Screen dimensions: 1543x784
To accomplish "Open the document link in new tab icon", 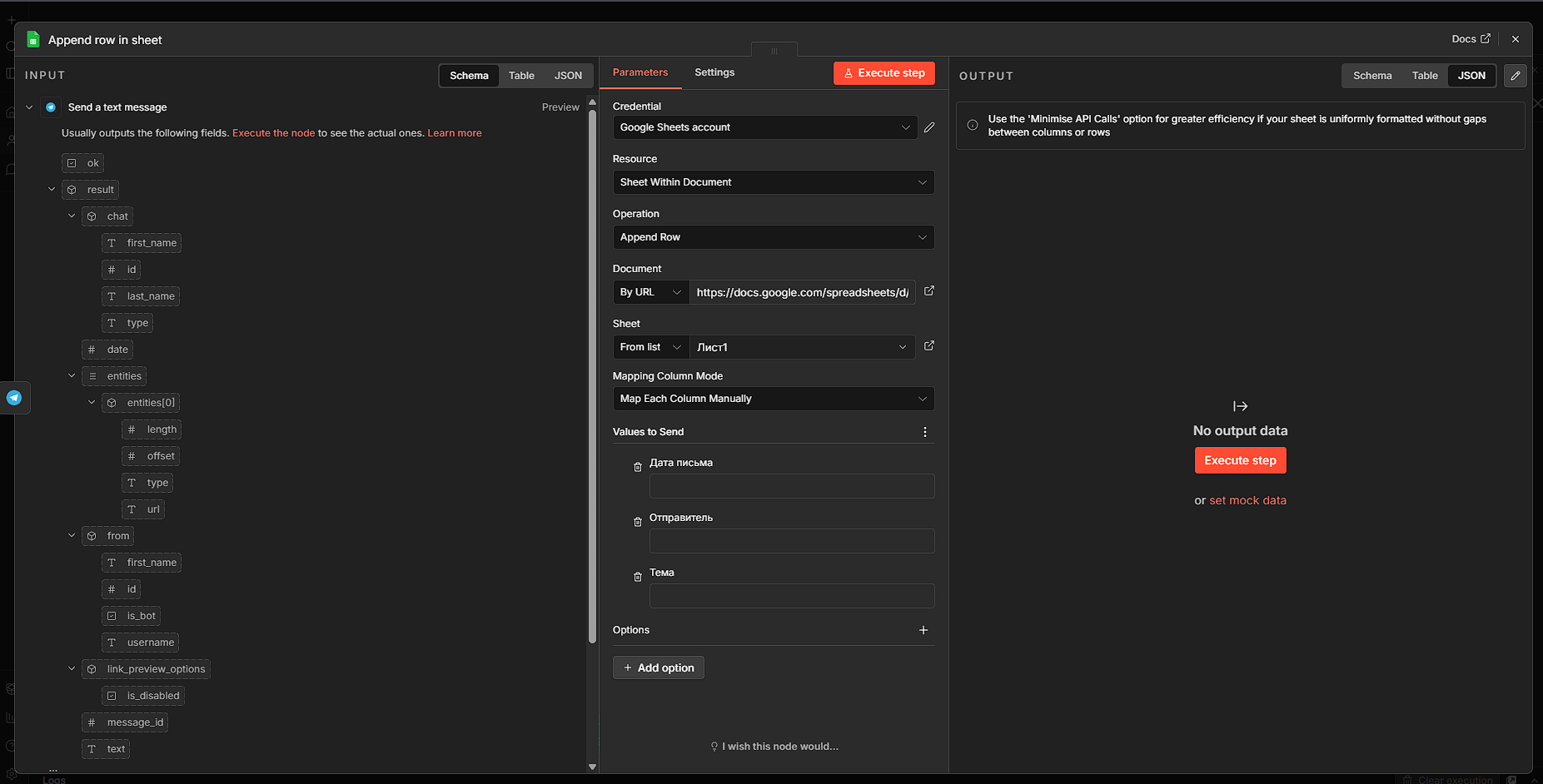I will pos(929,291).
